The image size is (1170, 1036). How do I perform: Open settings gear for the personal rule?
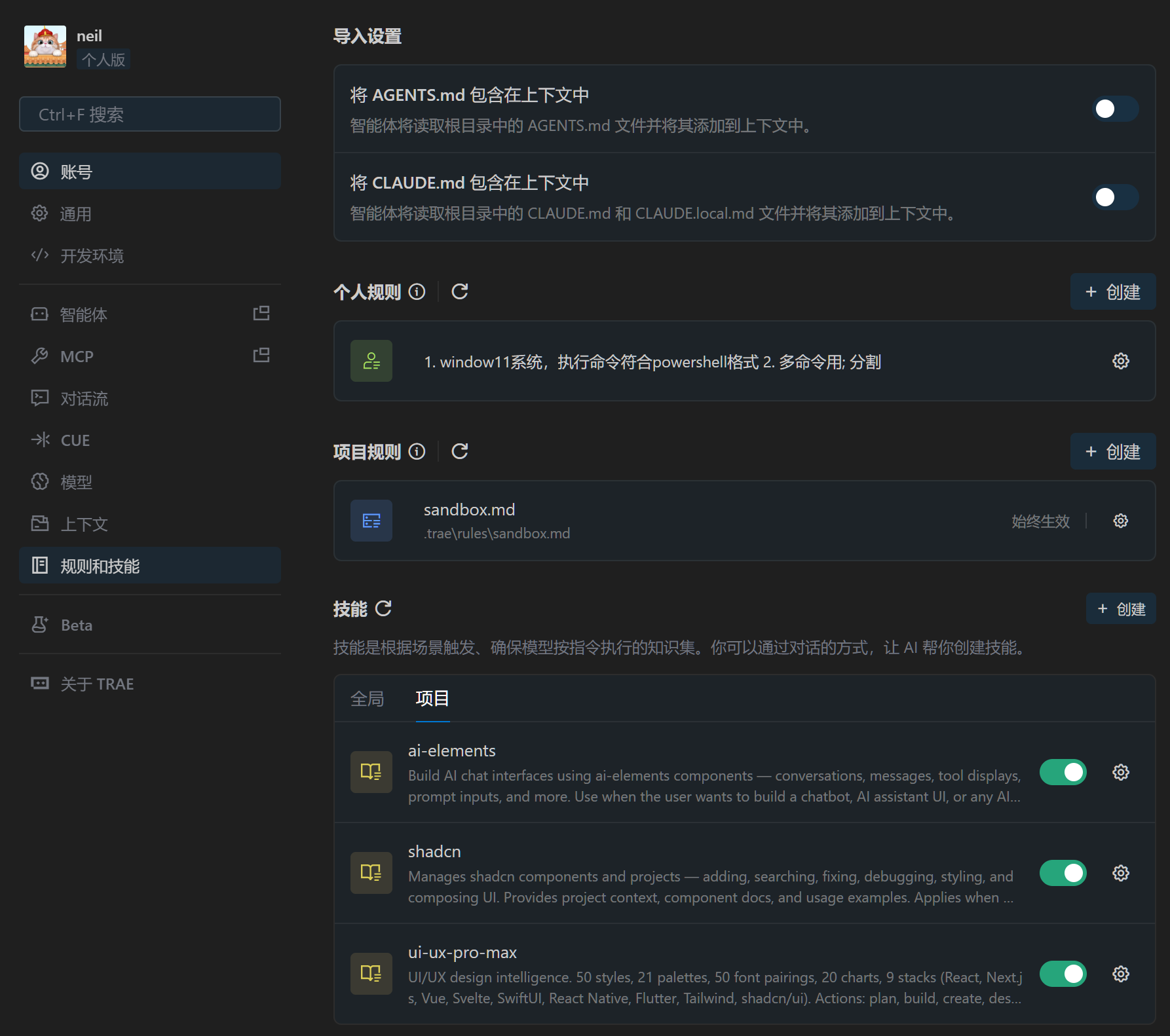click(x=1120, y=361)
